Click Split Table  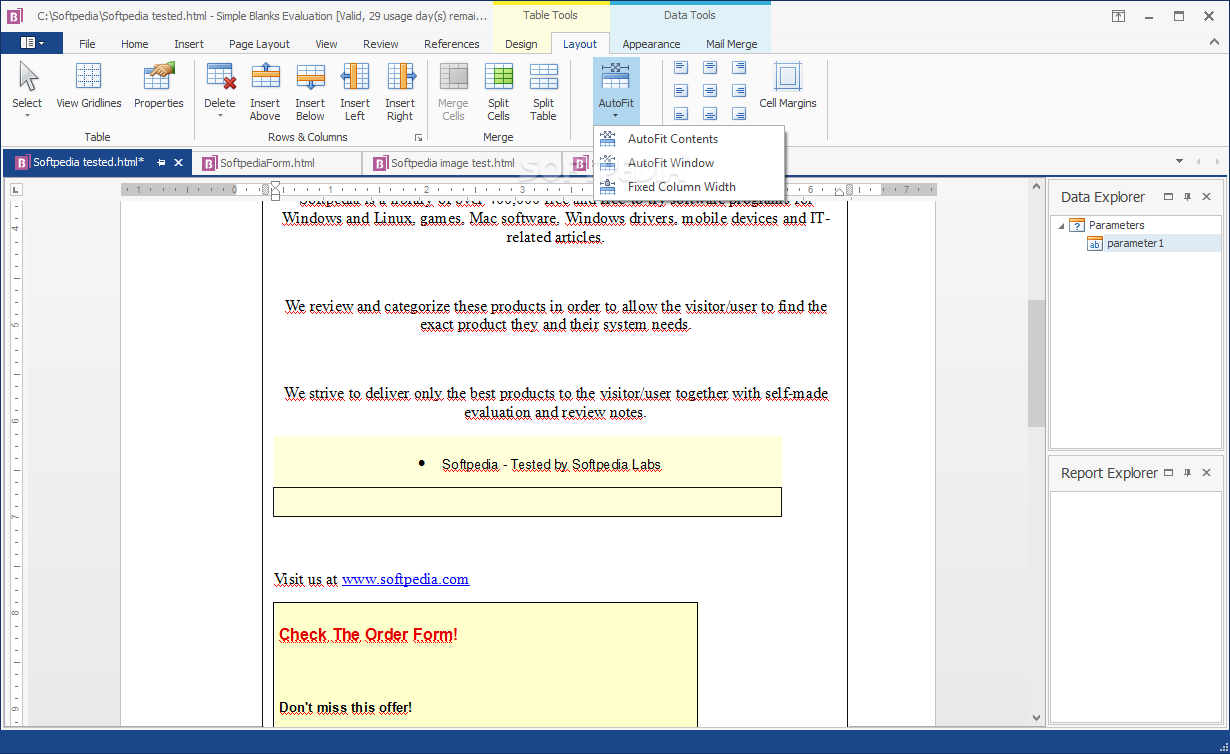pos(543,90)
